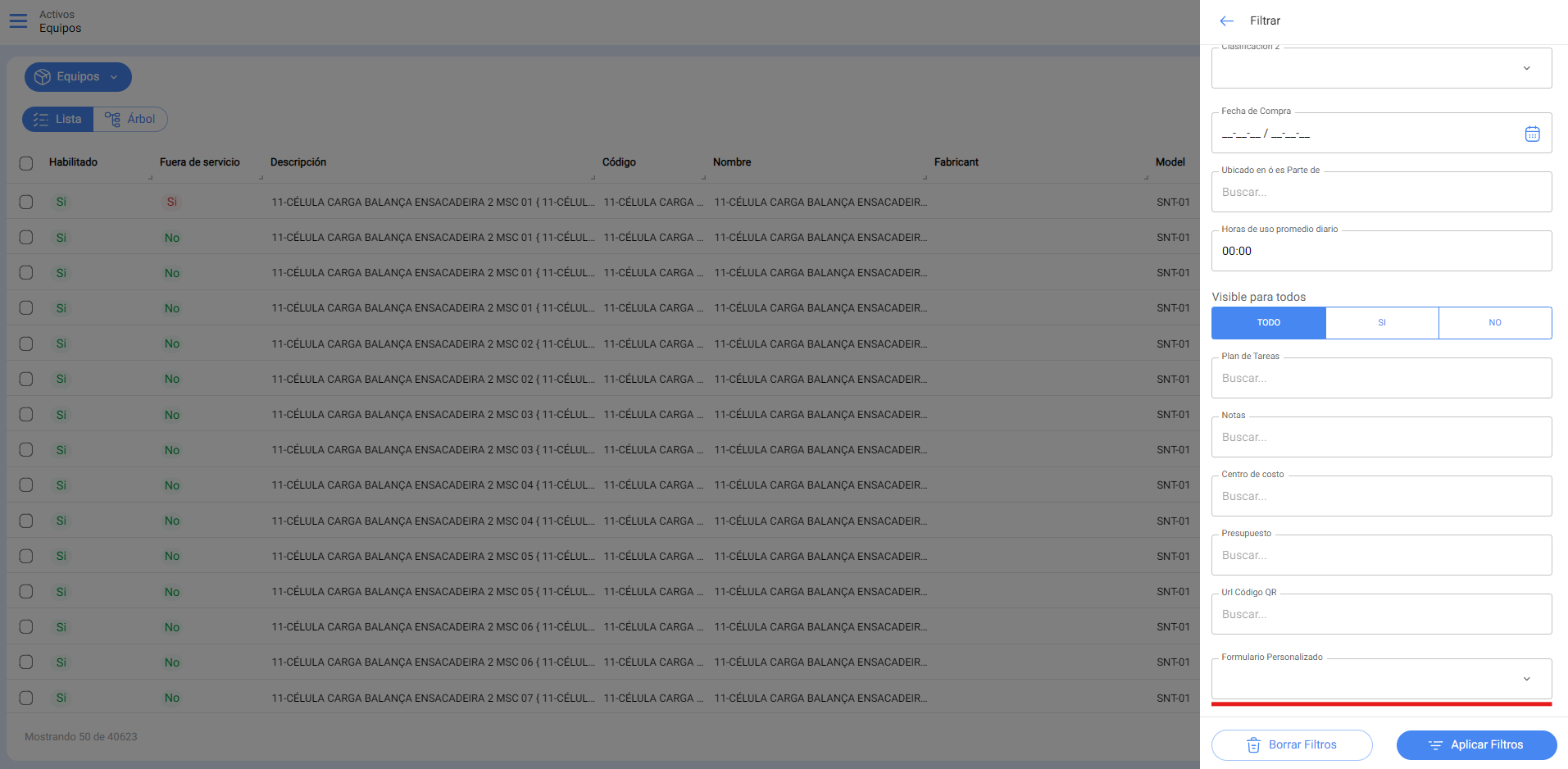Viewport: 1568px width, 769px height.
Task: Open the Fecha de Compra calendar picker
Action: click(1531, 134)
